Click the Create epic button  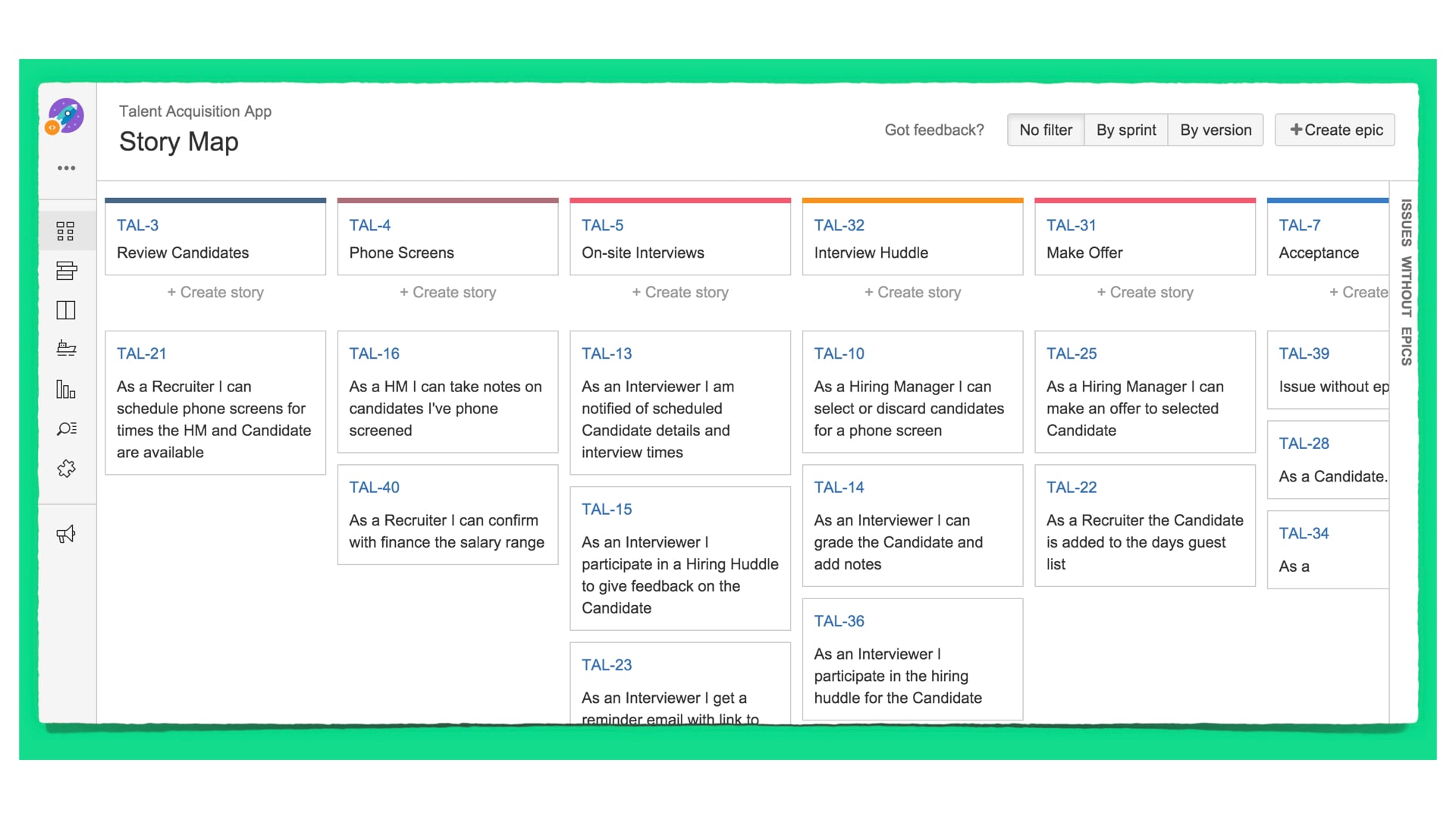click(1335, 130)
